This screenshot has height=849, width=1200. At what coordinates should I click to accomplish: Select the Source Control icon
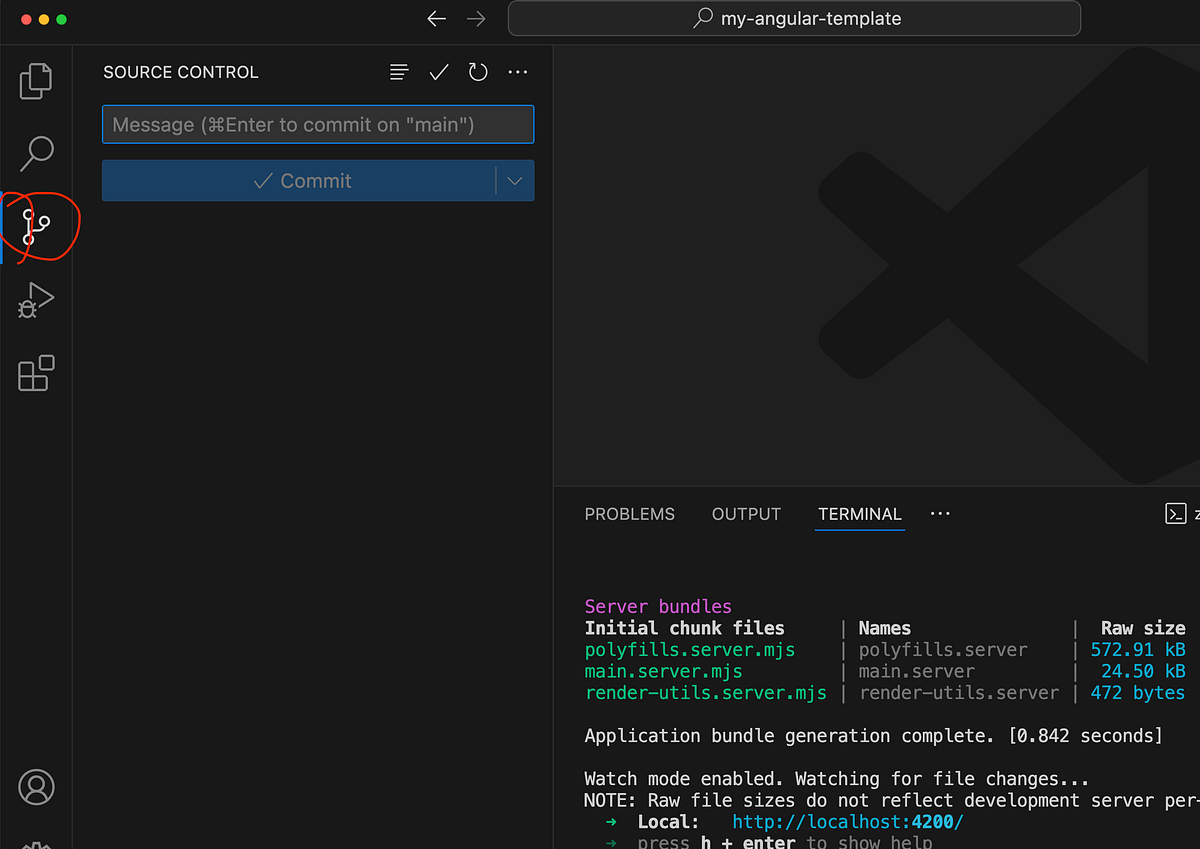tap(36, 227)
